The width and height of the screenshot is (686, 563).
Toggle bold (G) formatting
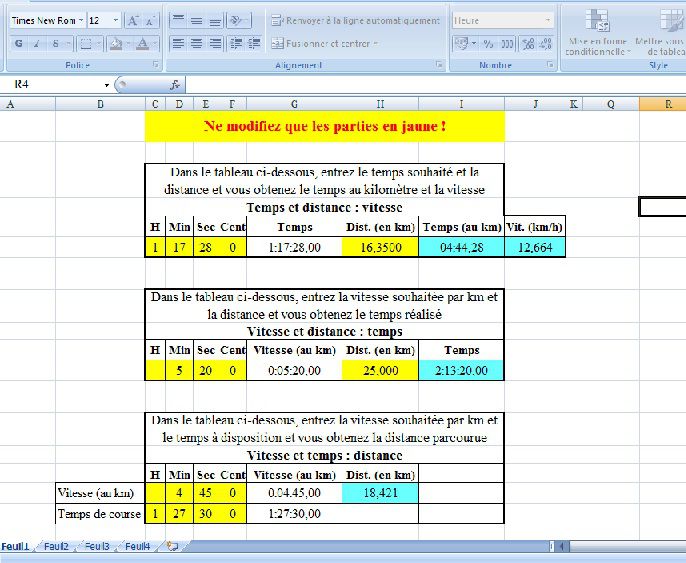pos(18,44)
